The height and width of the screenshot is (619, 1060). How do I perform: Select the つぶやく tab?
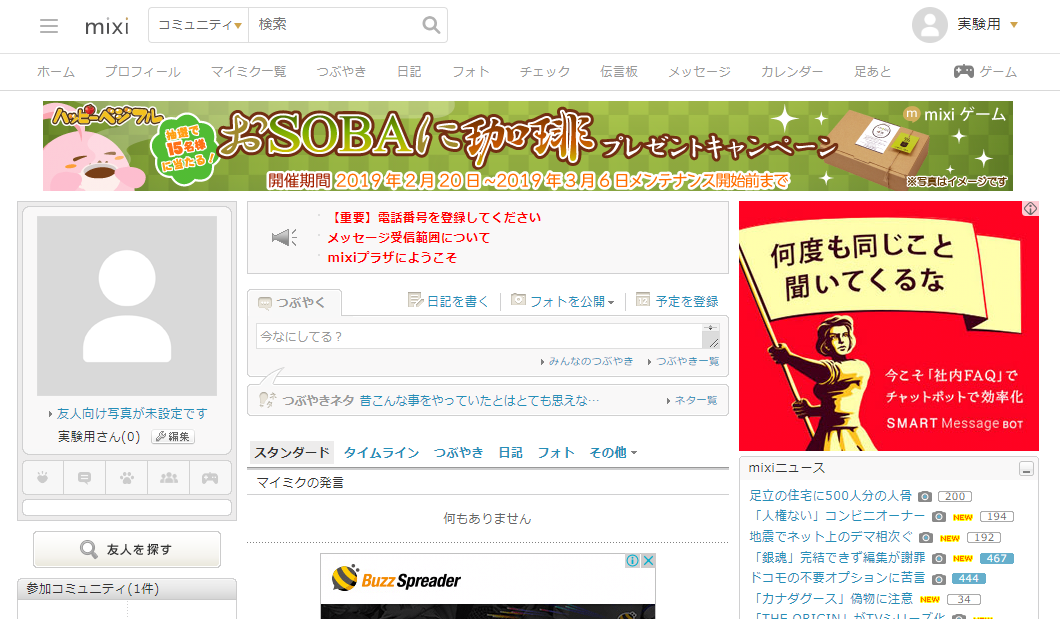[294, 303]
